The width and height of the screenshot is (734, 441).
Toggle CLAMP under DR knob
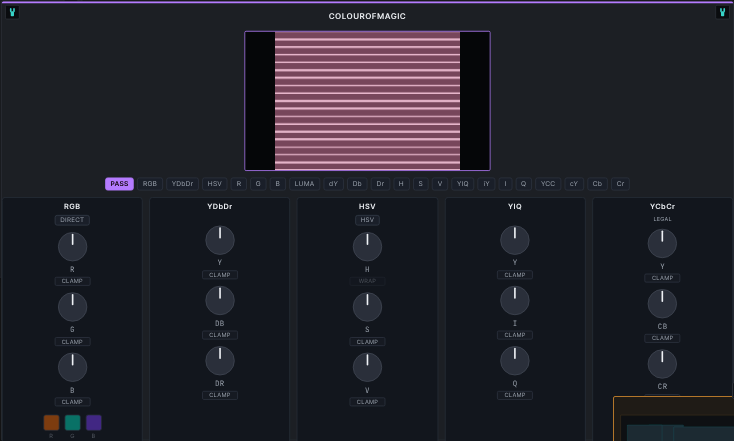click(x=220, y=395)
